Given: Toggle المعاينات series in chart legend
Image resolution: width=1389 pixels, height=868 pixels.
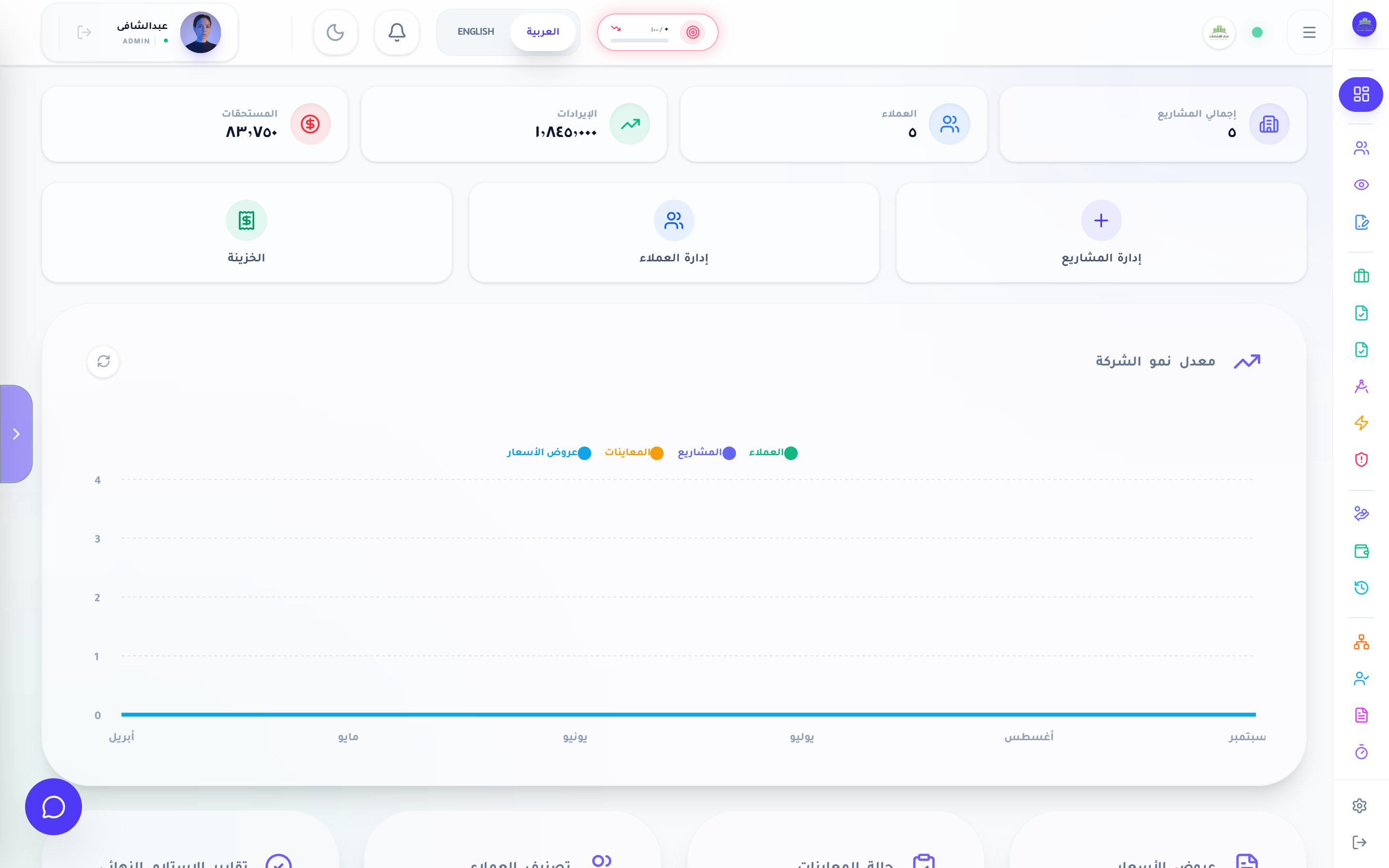Looking at the screenshot, I should (634, 453).
